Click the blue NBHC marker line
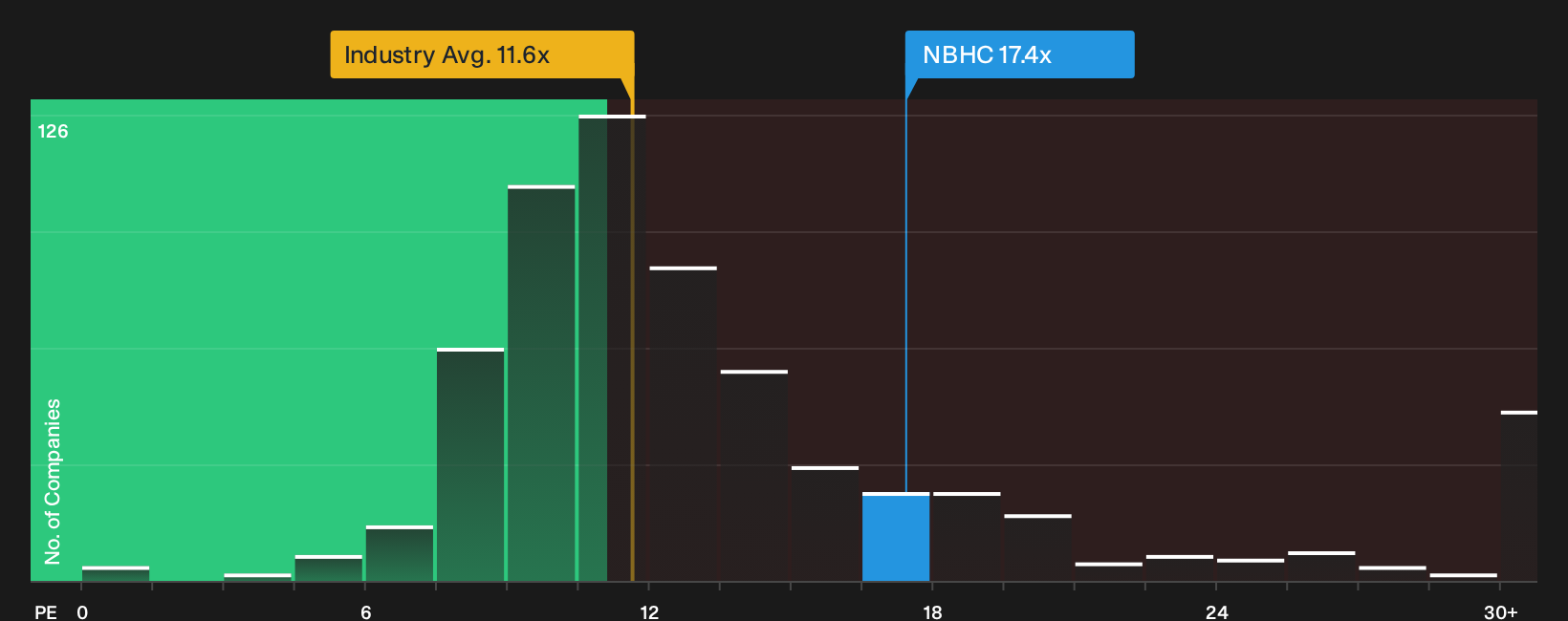 click(x=906, y=287)
